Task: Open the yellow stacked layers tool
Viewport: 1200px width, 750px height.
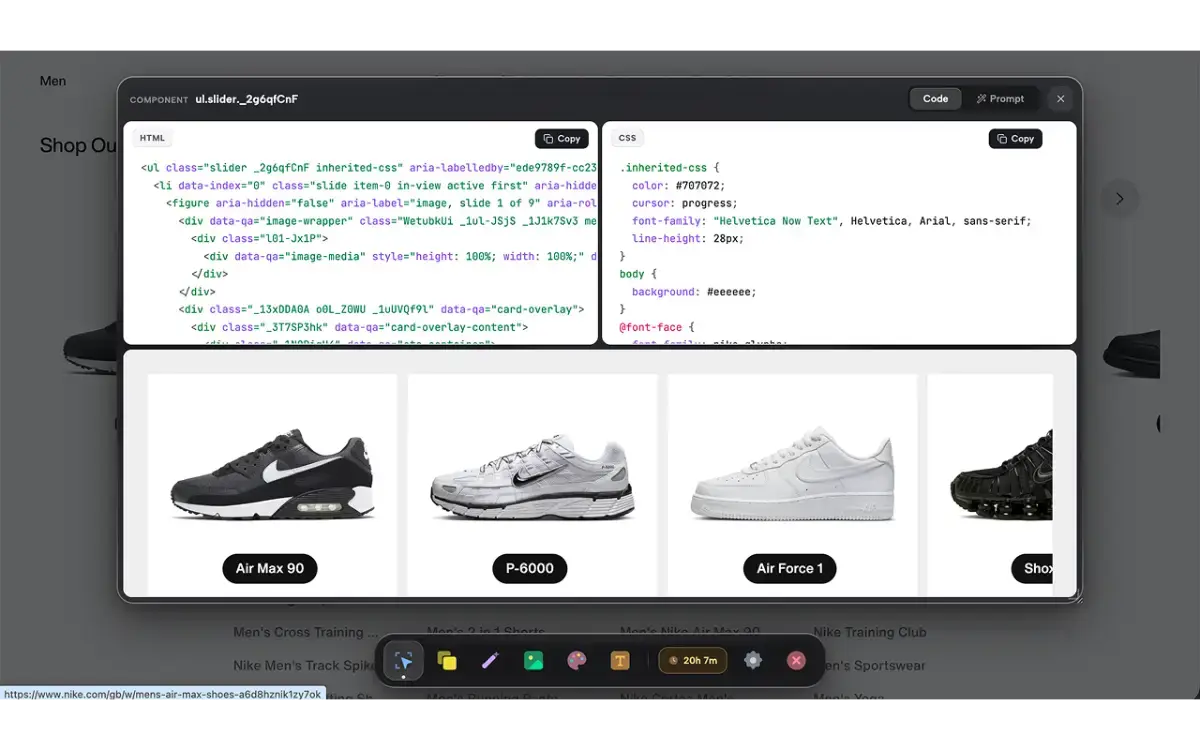Action: click(447, 661)
